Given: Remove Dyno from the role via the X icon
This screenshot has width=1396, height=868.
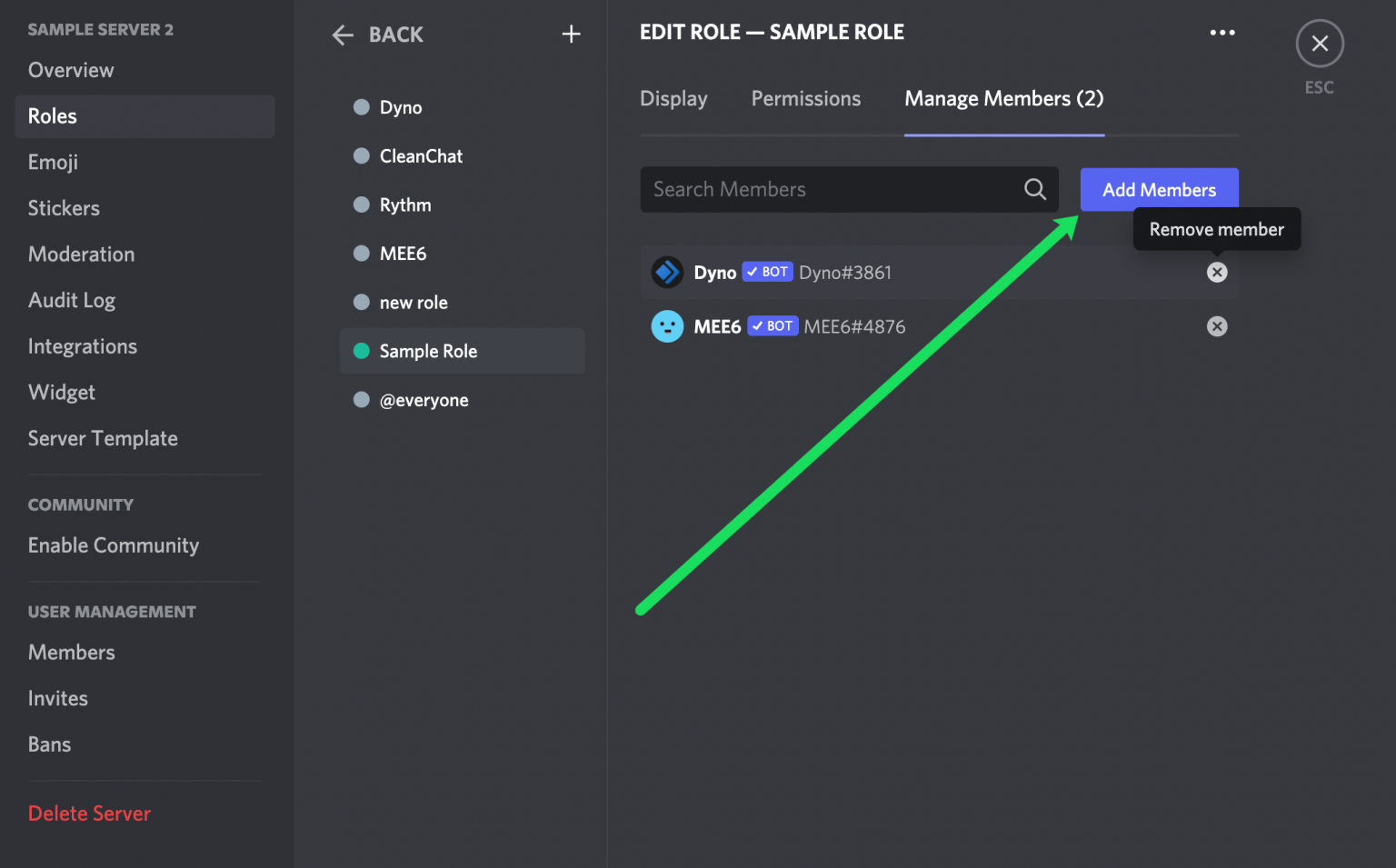Looking at the screenshot, I should [x=1217, y=272].
